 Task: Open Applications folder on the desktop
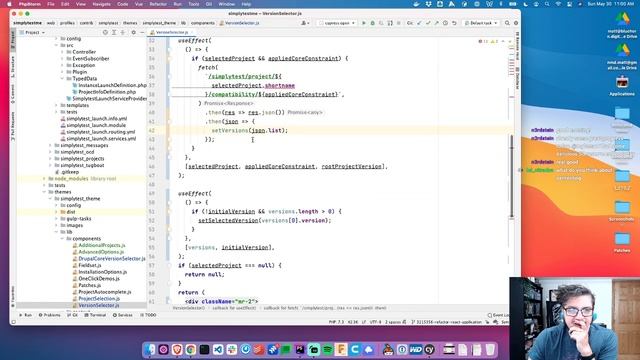click(622, 85)
